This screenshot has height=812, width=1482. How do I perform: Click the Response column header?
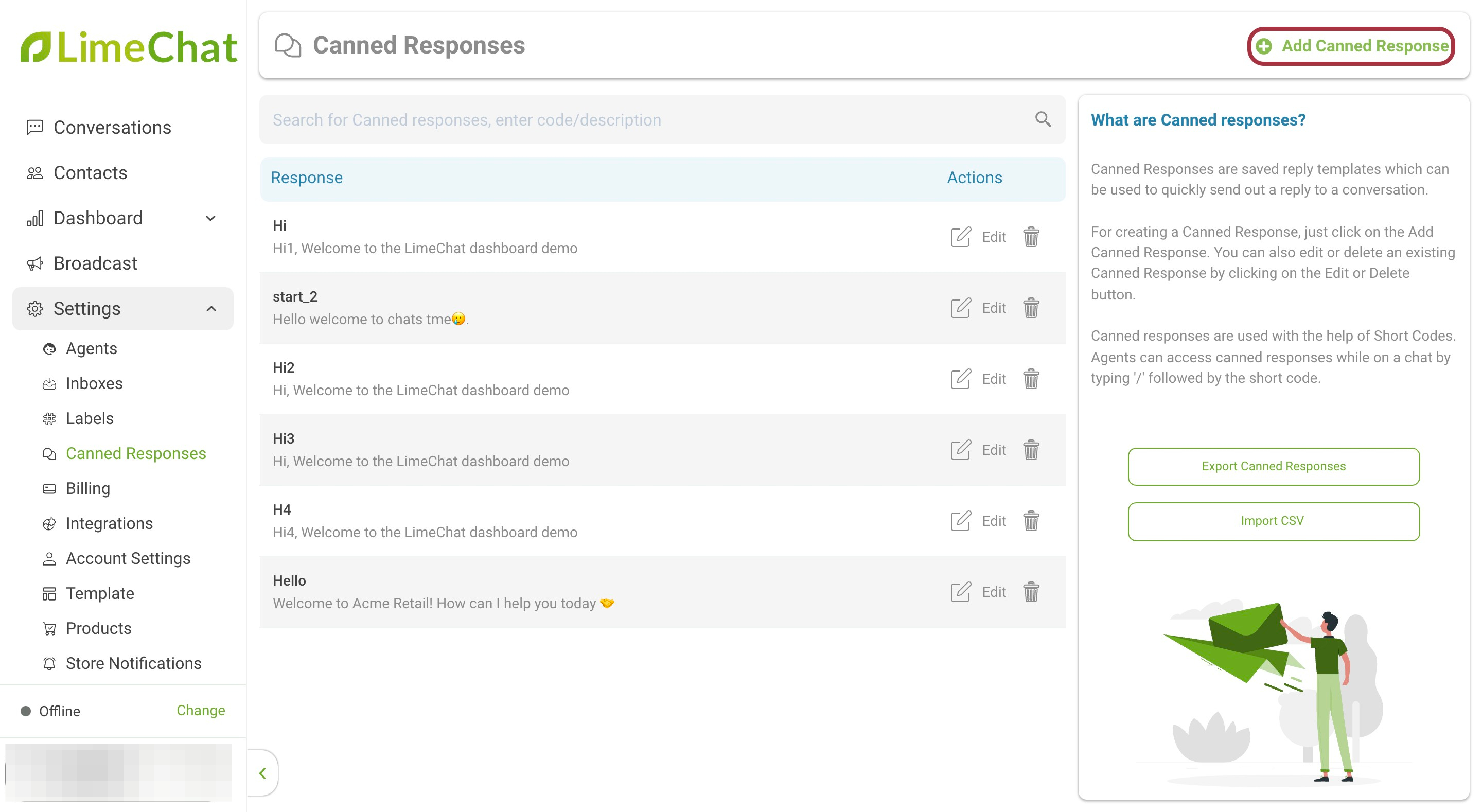click(x=307, y=178)
